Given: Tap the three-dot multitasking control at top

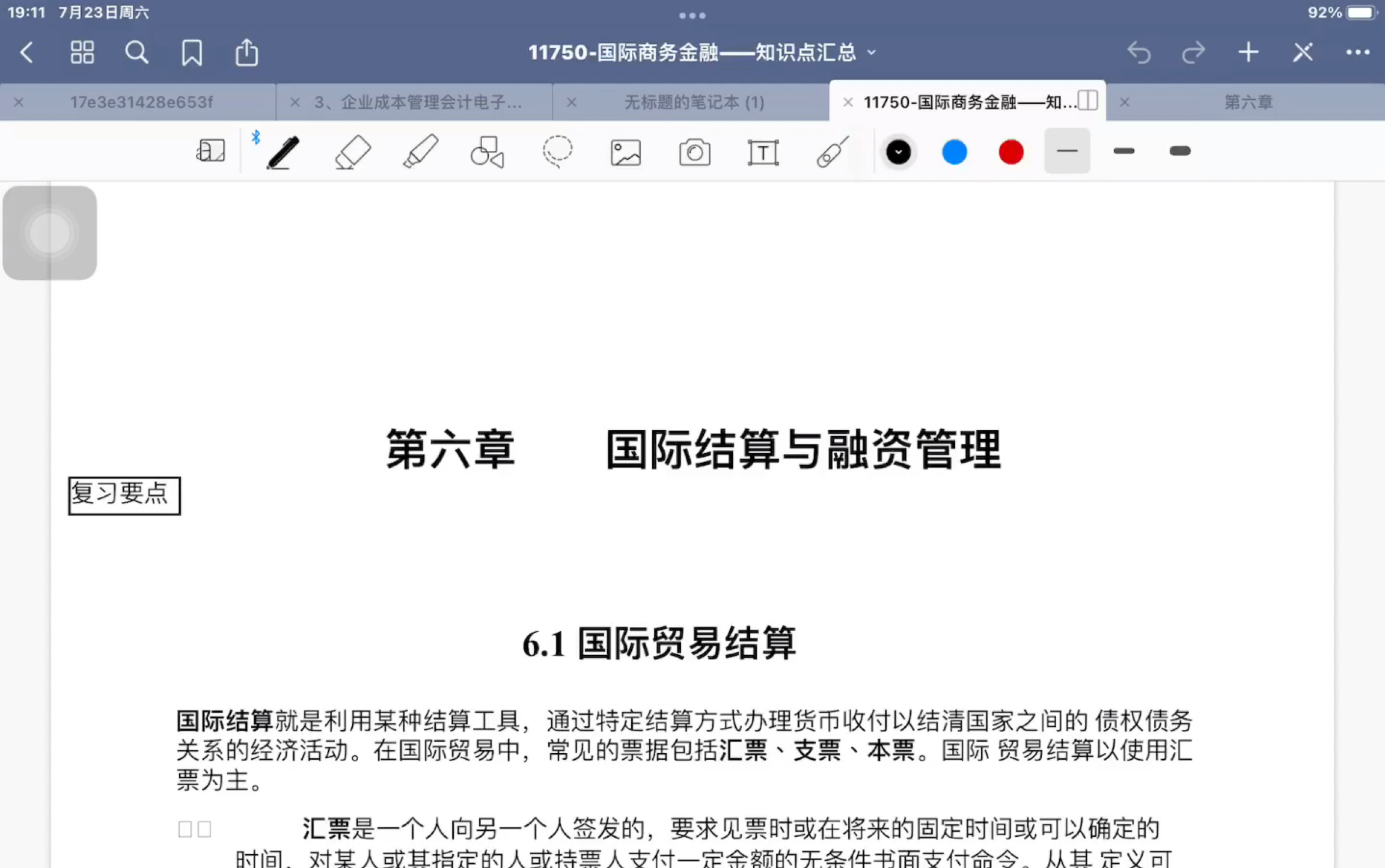Looking at the screenshot, I should [x=692, y=16].
